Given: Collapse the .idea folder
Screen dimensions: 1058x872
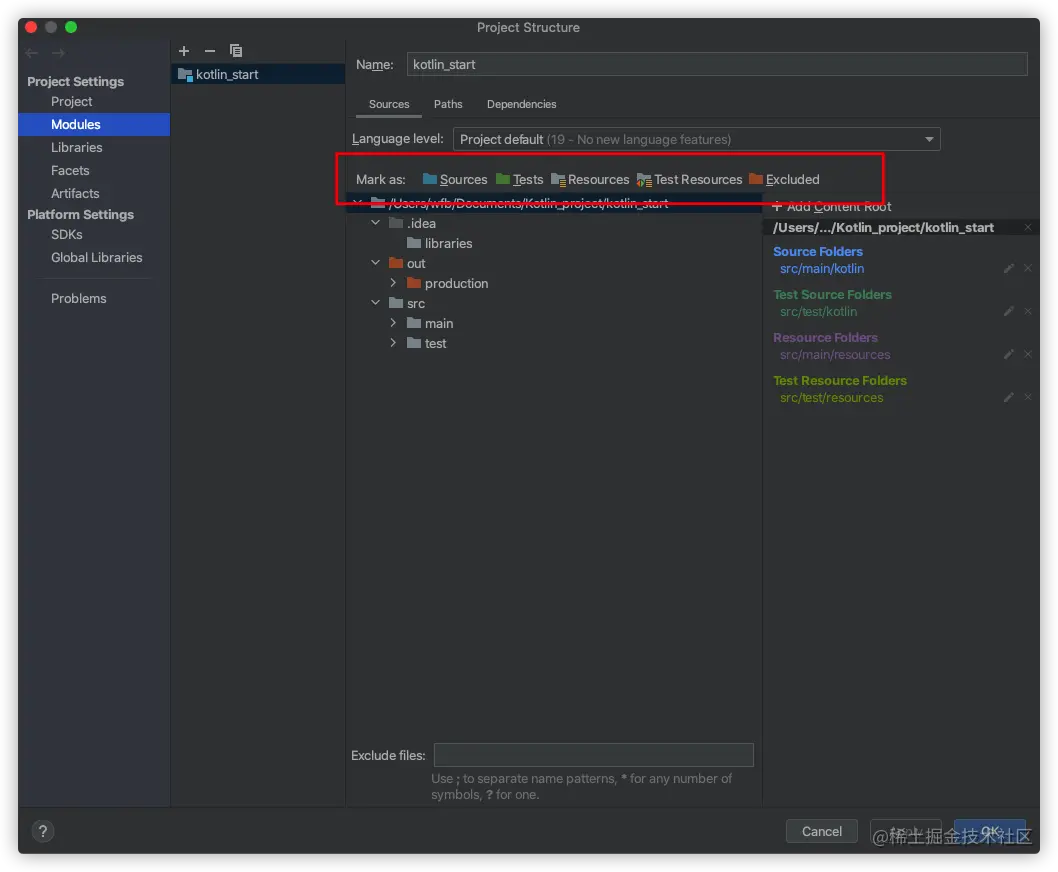Looking at the screenshot, I should pyautogui.click(x=375, y=223).
